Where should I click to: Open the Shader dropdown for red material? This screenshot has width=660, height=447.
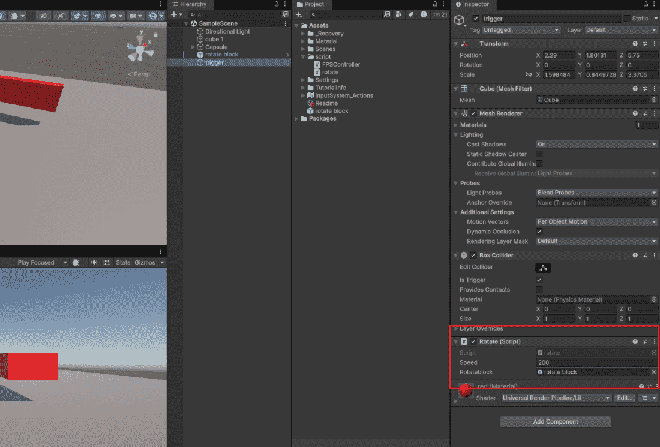[556, 398]
